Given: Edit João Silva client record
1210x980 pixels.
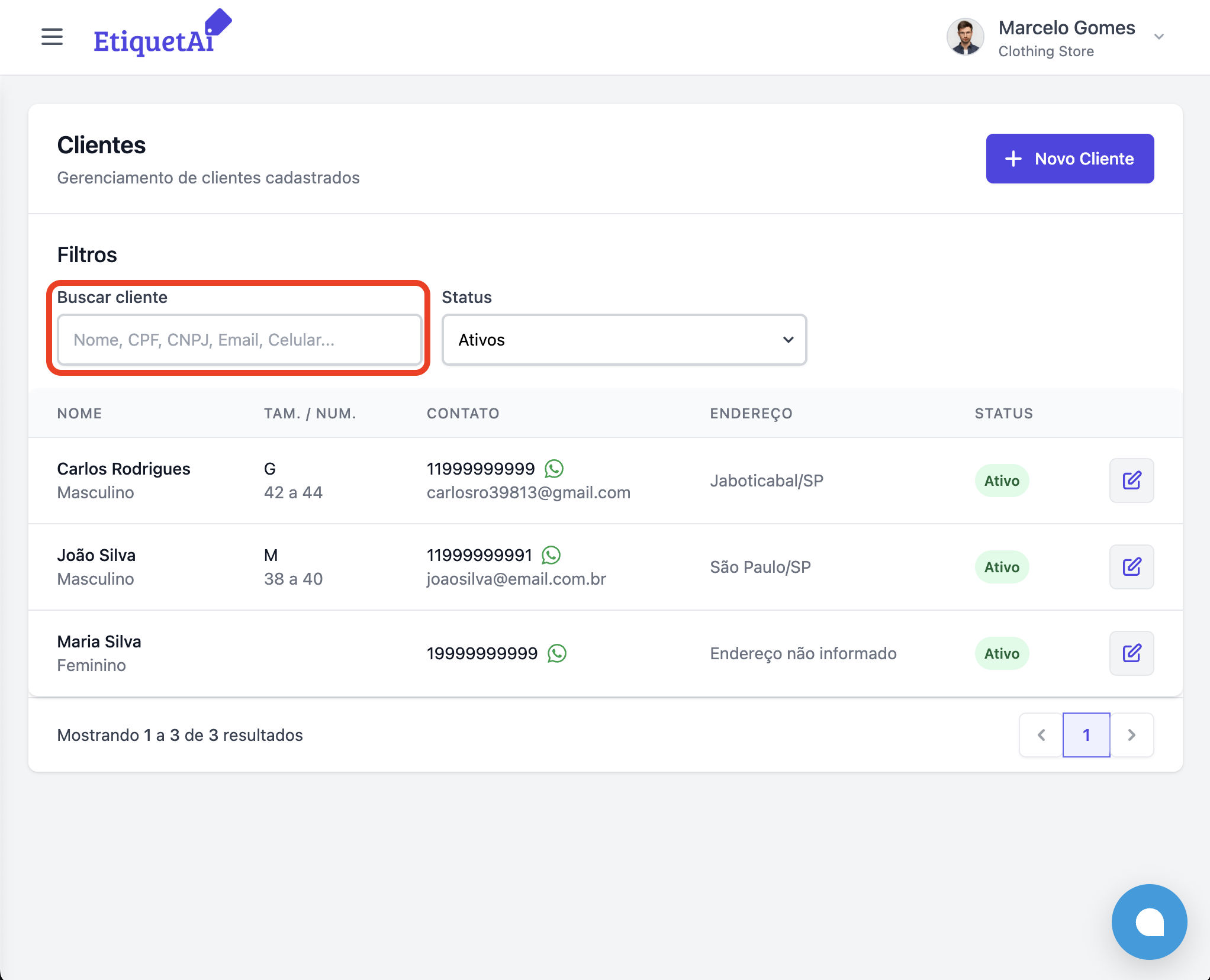Looking at the screenshot, I should click(x=1131, y=567).
